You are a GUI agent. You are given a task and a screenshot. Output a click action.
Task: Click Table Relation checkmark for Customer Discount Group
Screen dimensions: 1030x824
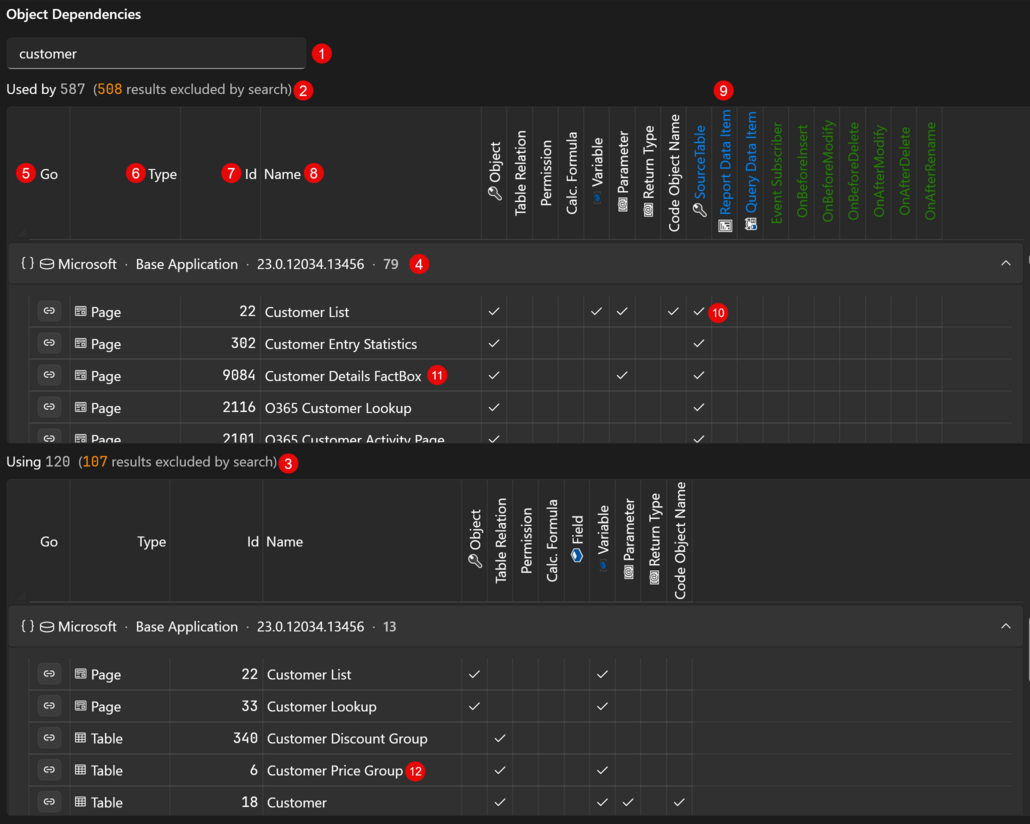[500, 738]
